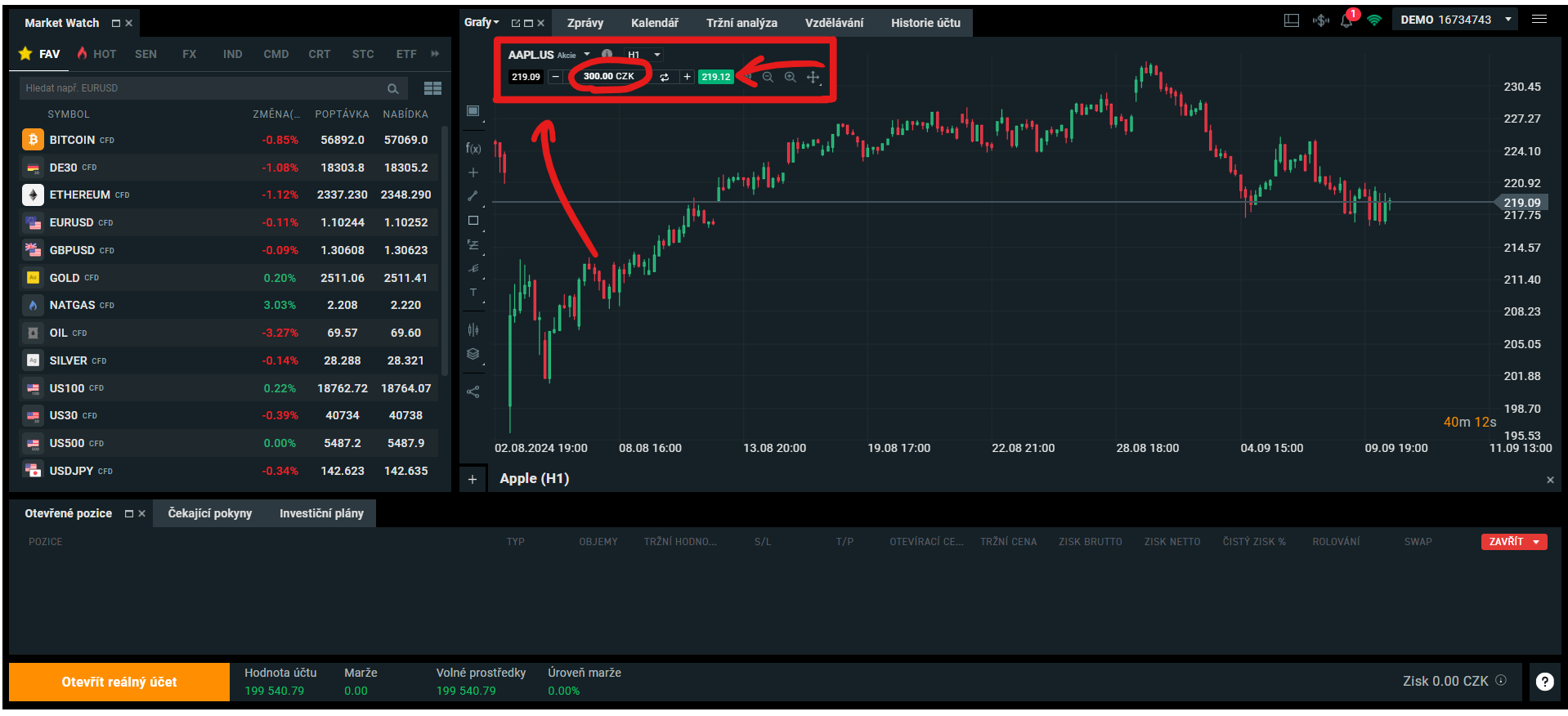Image resolution: width=1568 pixels, height=716 pixels.
Task: Switch to the Kalendář tab
Action: pyautogui.click(x=654, y=23)
